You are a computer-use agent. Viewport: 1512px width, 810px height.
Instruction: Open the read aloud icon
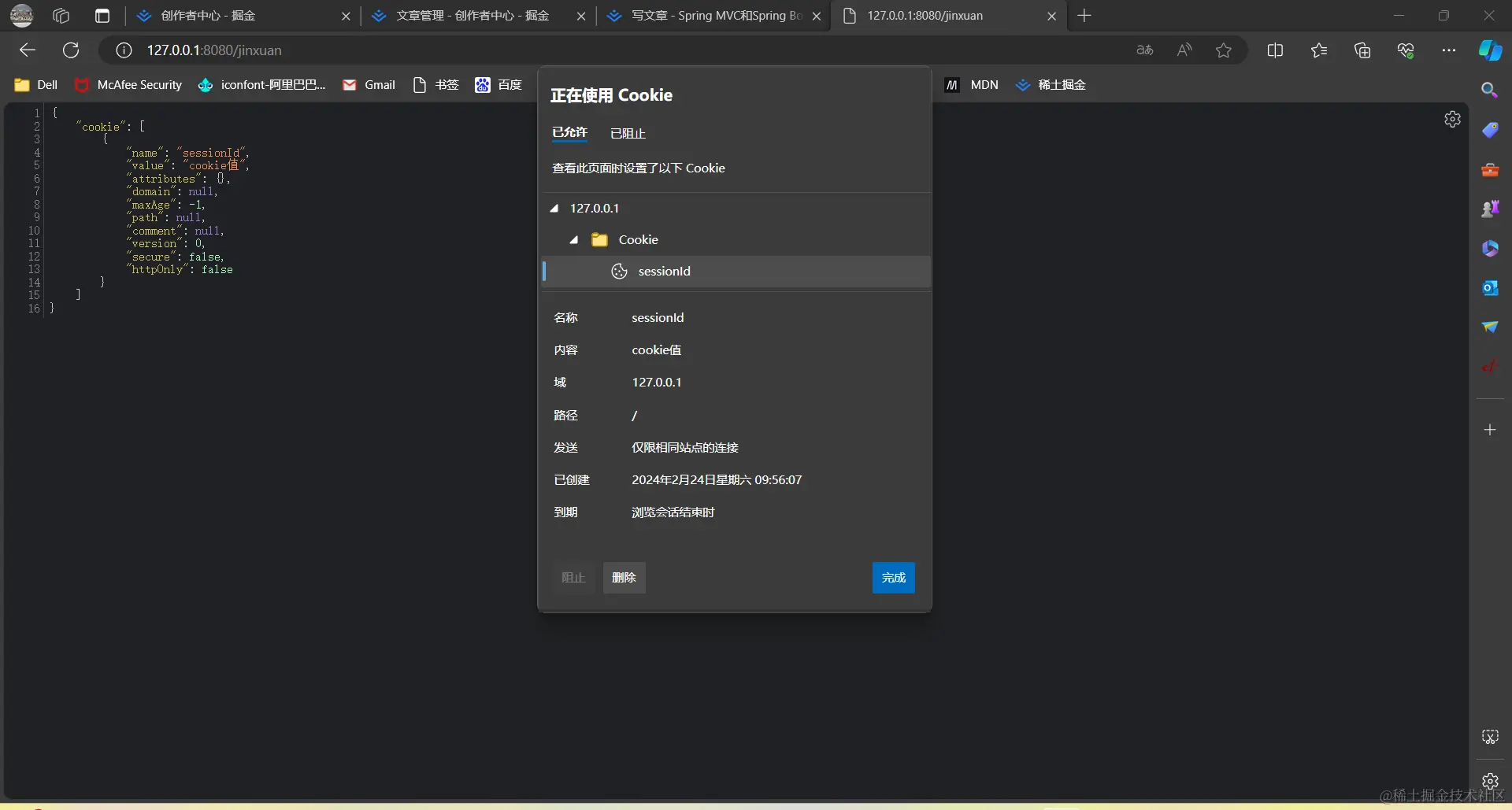coord(1184,50)
